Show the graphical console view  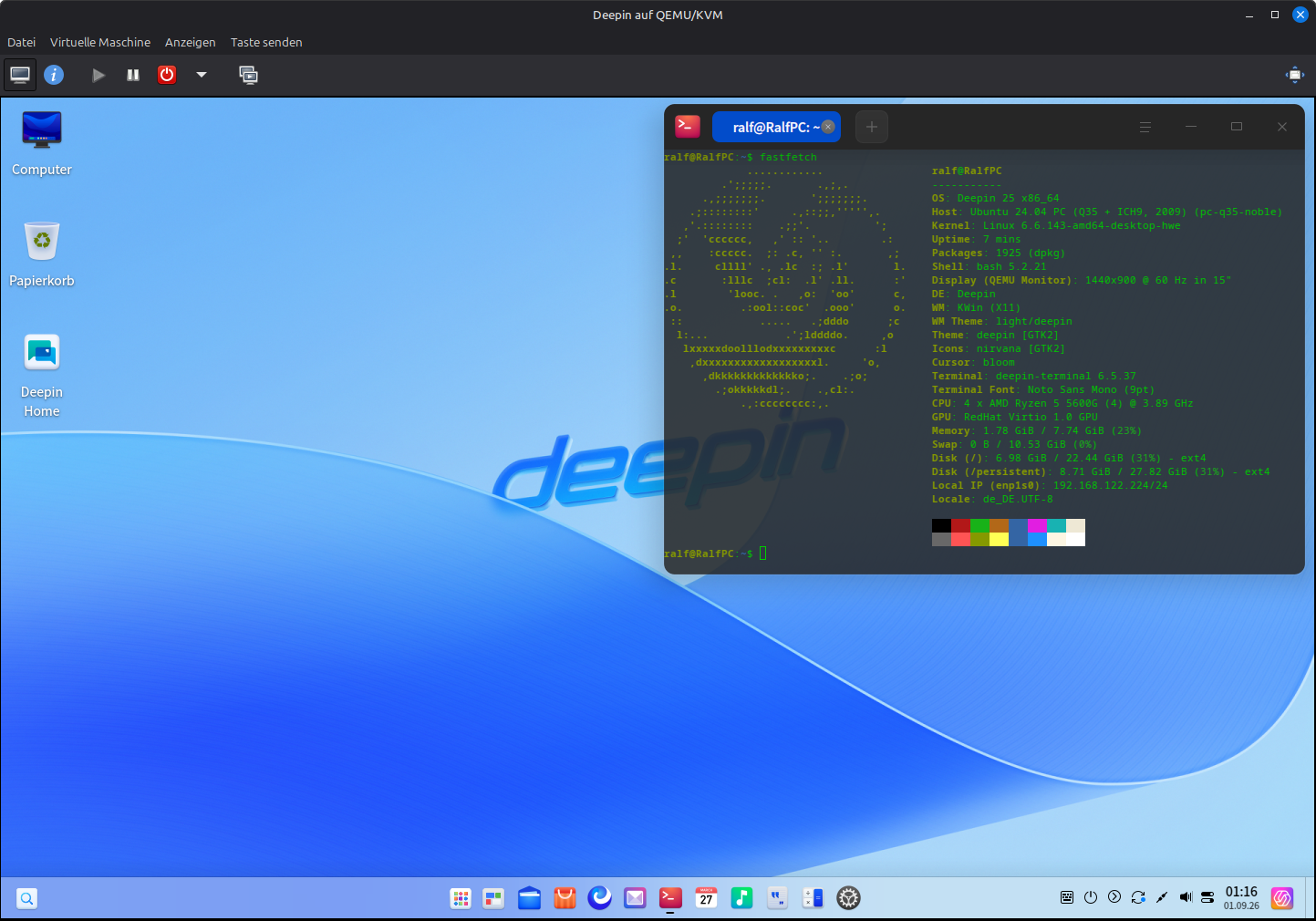pyautogui.click(x=20, y=75)
